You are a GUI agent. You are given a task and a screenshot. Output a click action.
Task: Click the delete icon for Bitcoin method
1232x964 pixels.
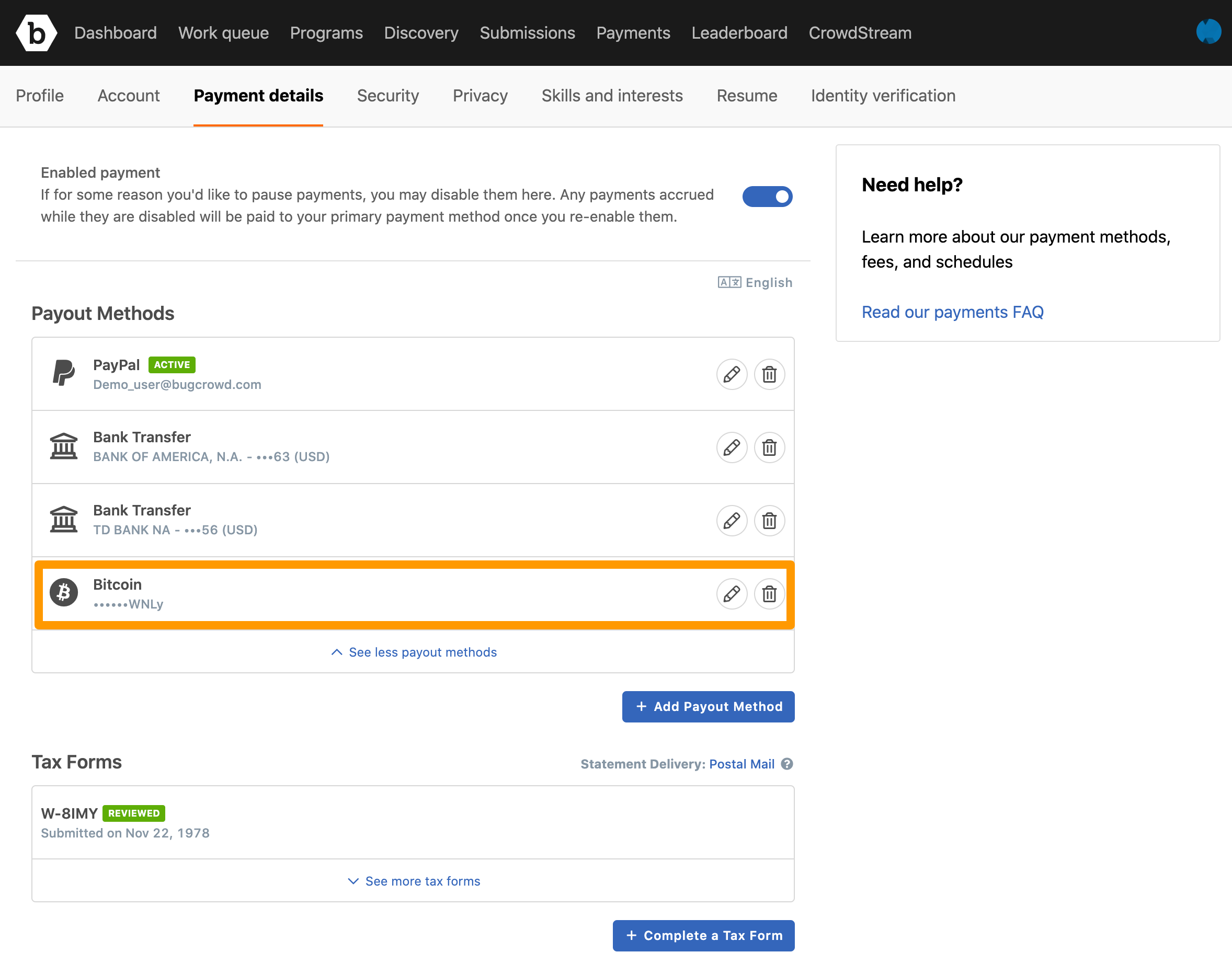[x=769, y=594]
